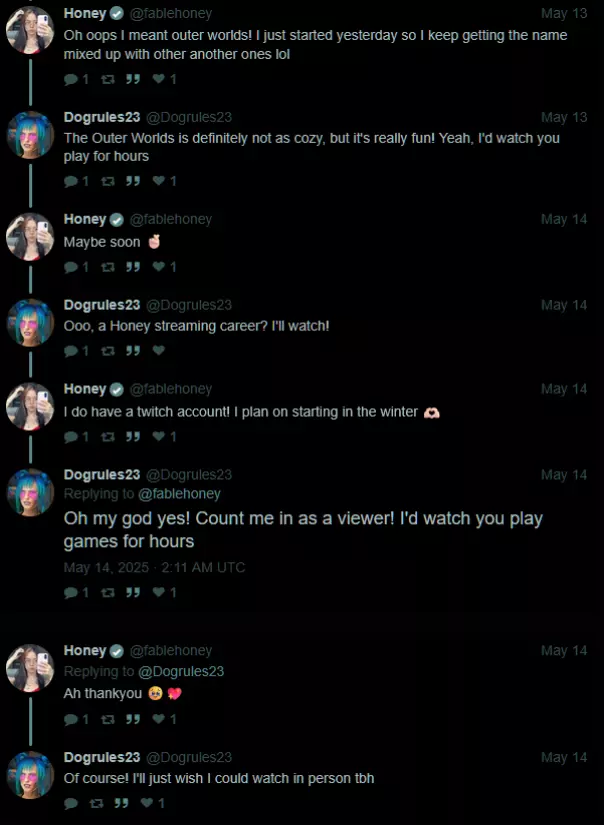604x825 pixels.
Task: Open Honey's avatar on the 'Maybe soon' tweet
Action: coord(30,237)
